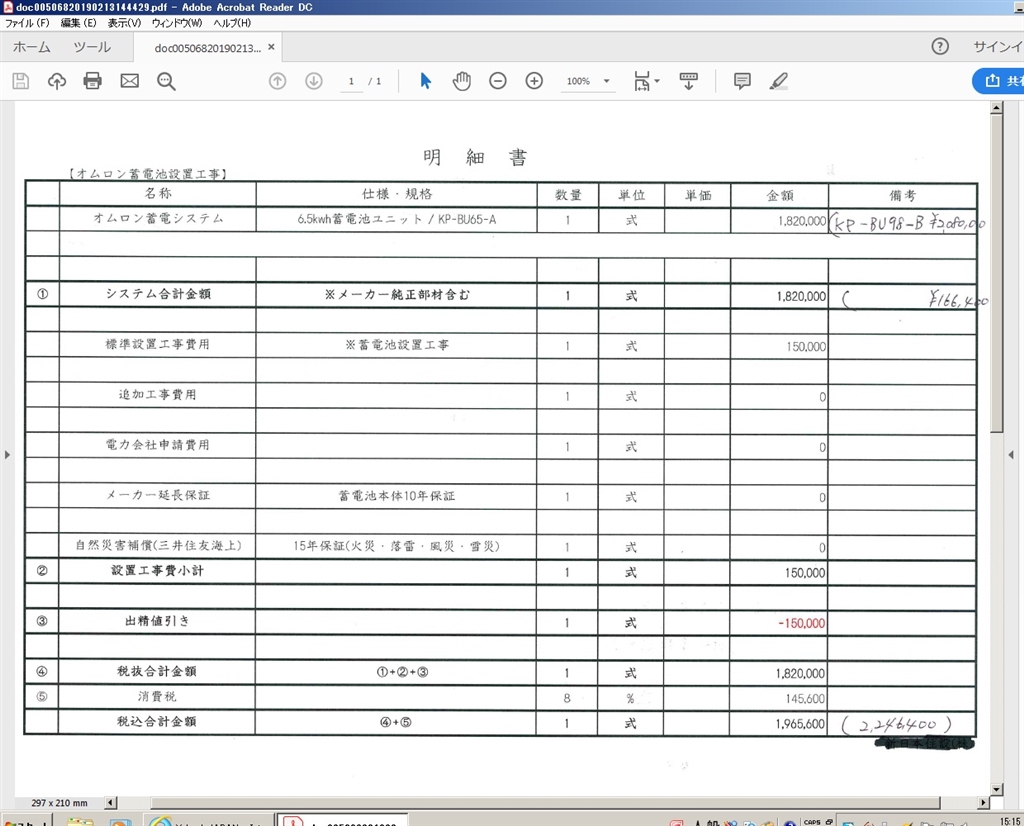Click the 1,965,600 total amount
Image resolution: width=1024 pixels, height=826 pixels.
(x=800, y=724)
